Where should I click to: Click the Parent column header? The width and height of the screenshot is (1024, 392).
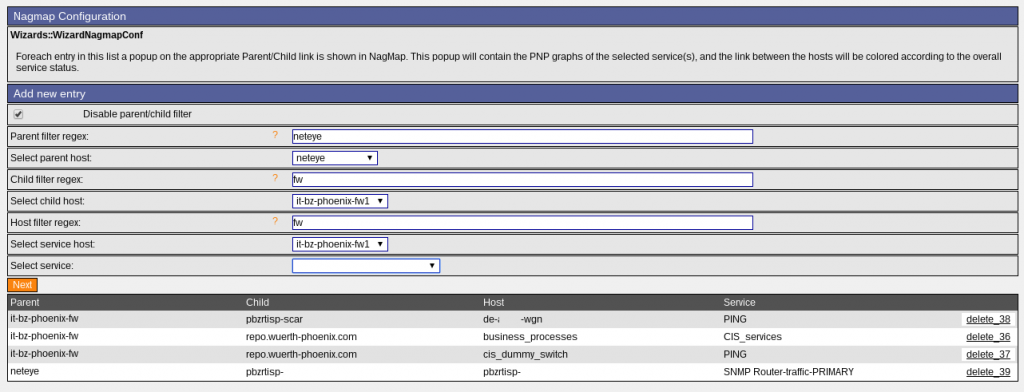[25, 302]
